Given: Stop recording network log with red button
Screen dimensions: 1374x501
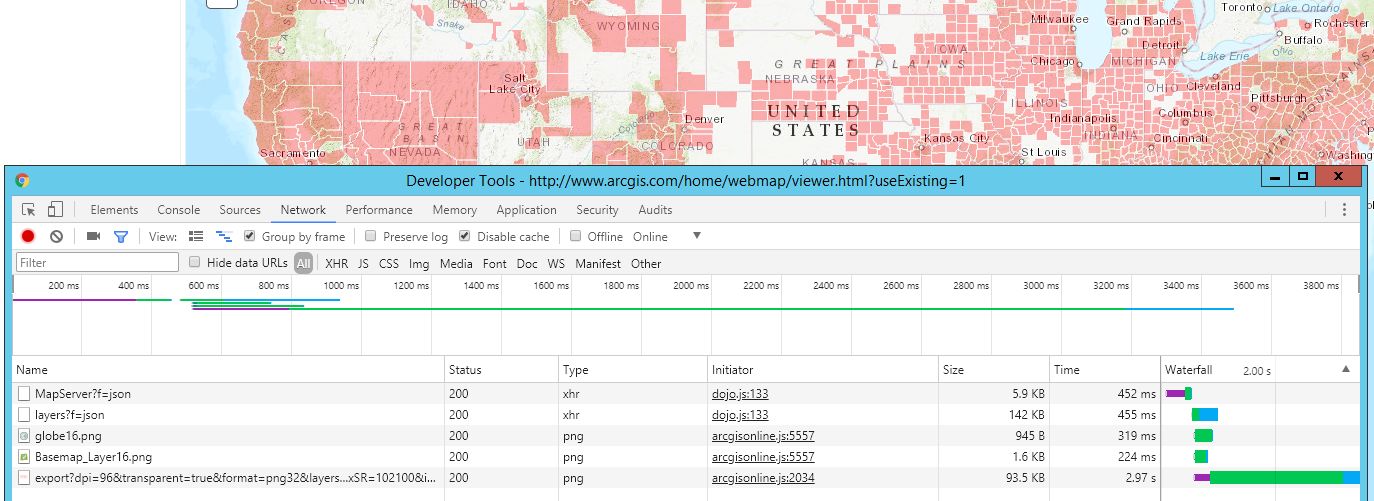Looking at the screenshot, I should (28, 237).
